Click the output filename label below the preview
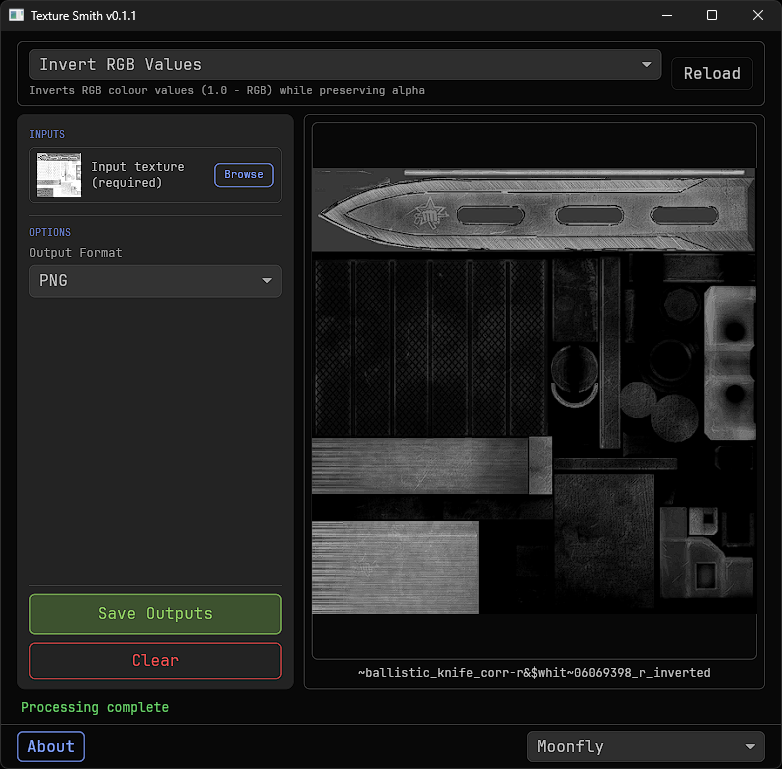The width and height of the screenshot is (782, 769). point(534,673)
